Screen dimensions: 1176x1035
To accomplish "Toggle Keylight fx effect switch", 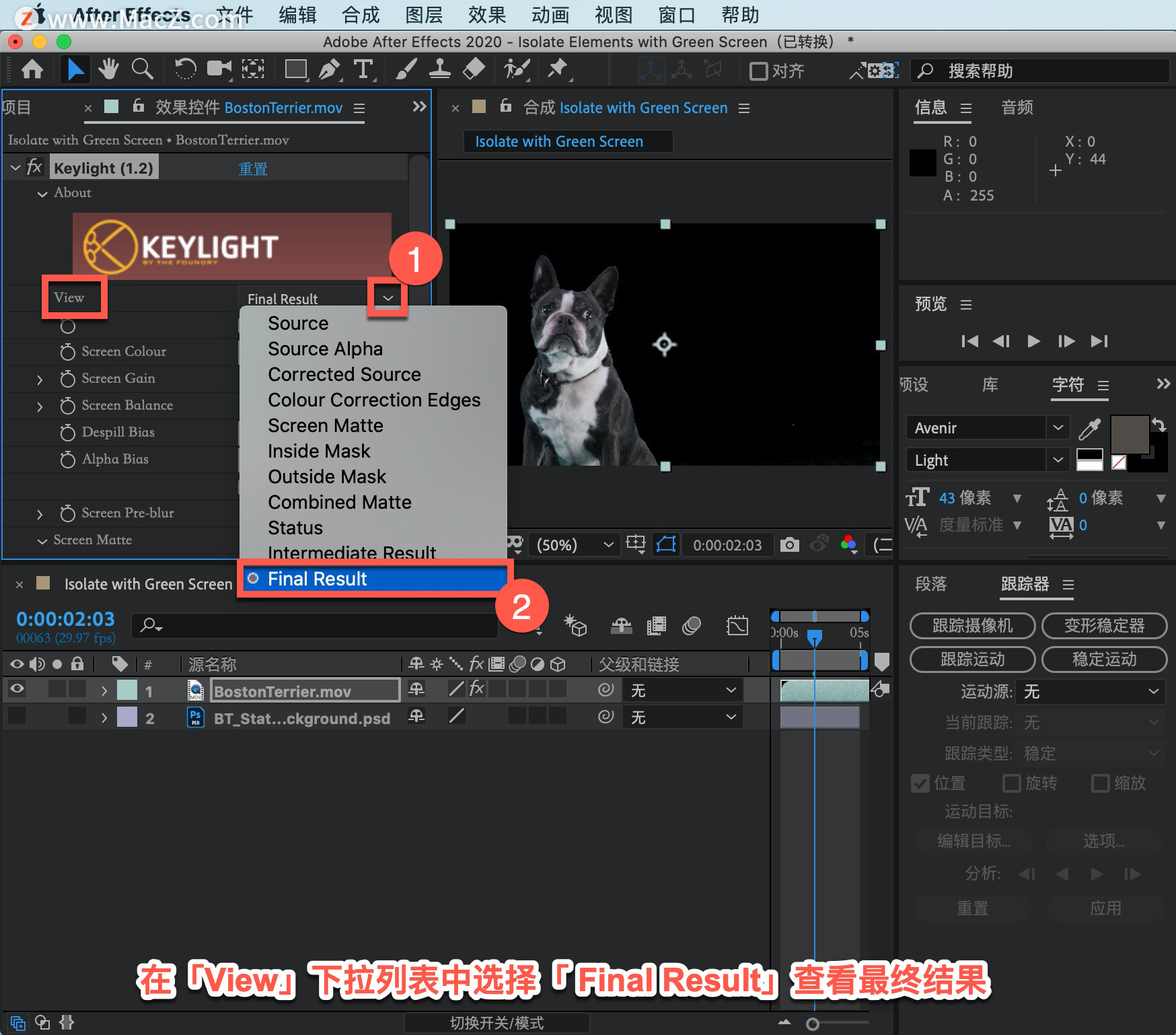I will pos(34,167).
